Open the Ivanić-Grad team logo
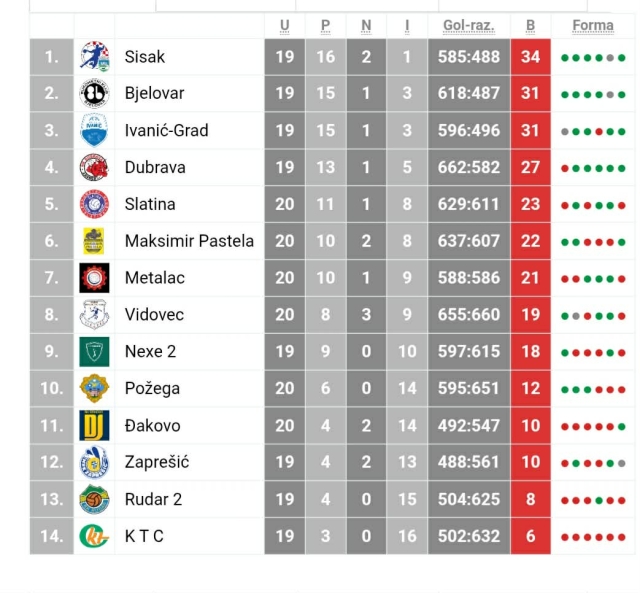The image size is (640, 593). 94,130
